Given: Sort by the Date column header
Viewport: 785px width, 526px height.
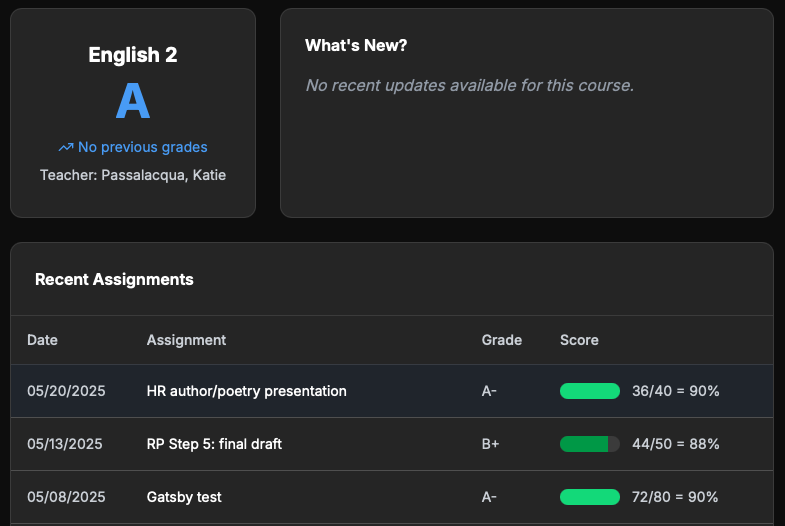Looking at the screenshot, I should pos(42,340).
